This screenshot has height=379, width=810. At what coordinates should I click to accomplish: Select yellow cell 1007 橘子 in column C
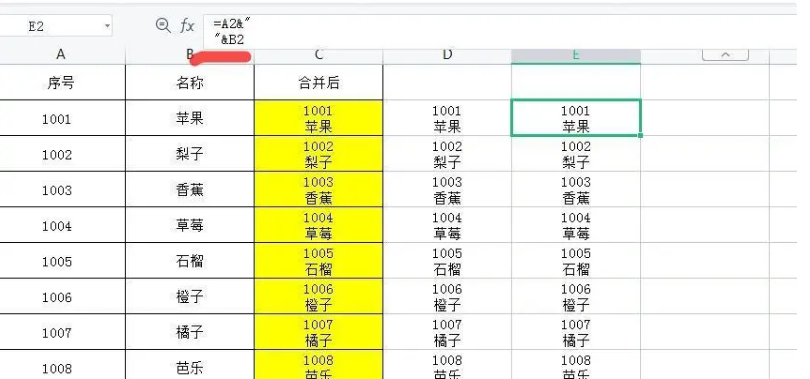(x=319, y=332)
